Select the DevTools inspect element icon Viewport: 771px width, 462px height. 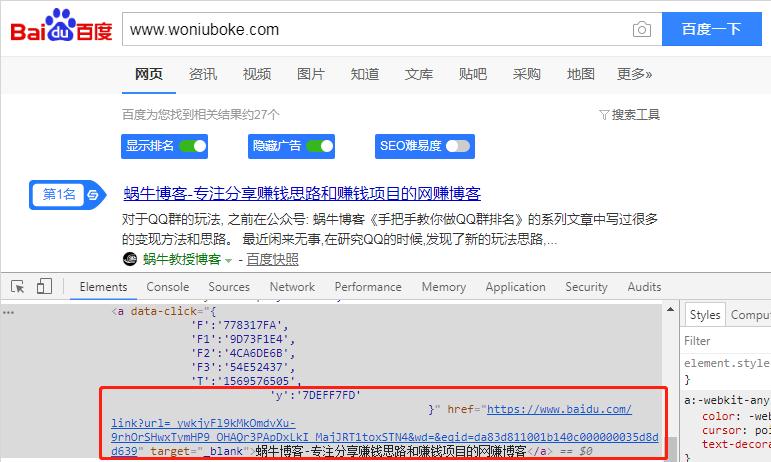click(x=18, y=287)
